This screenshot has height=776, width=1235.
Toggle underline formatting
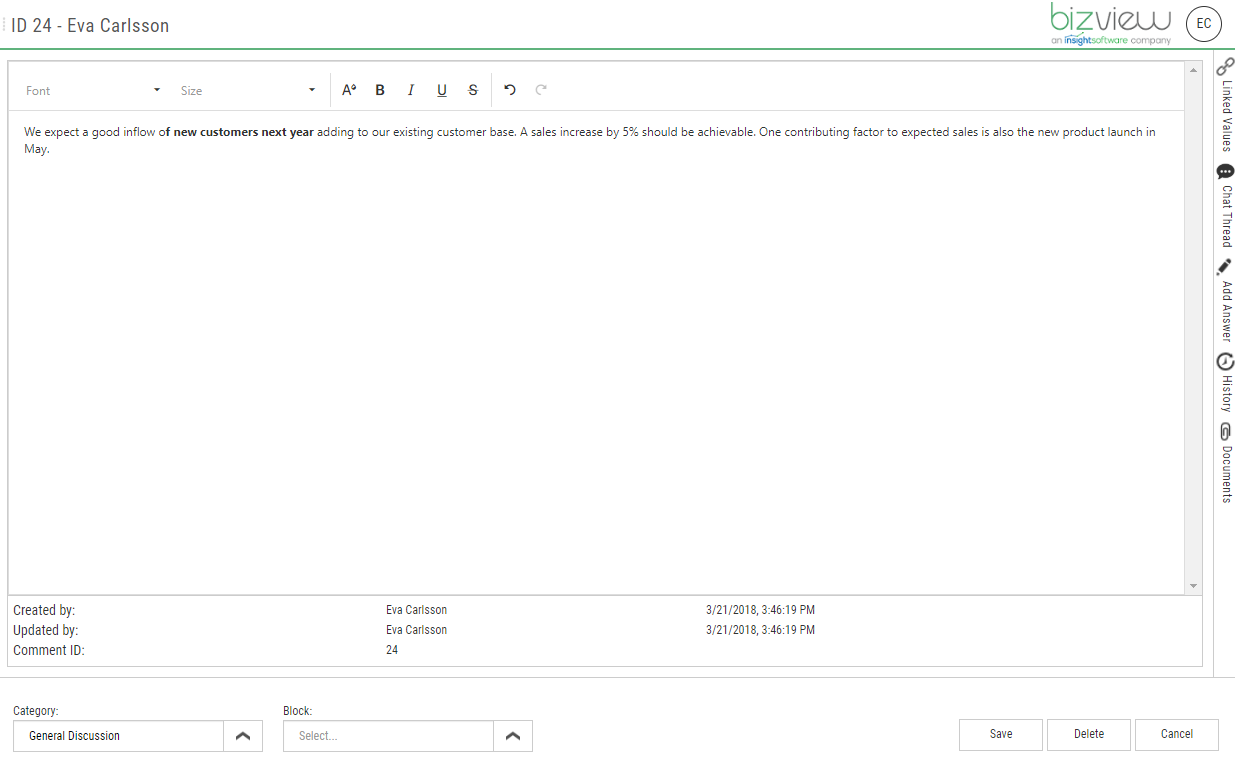coord(441,90)
